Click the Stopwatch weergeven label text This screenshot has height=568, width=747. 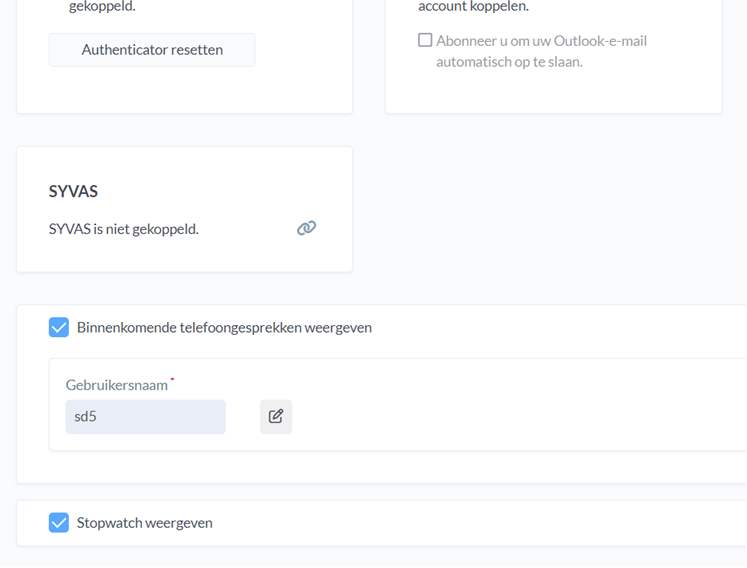pos(144,522)
